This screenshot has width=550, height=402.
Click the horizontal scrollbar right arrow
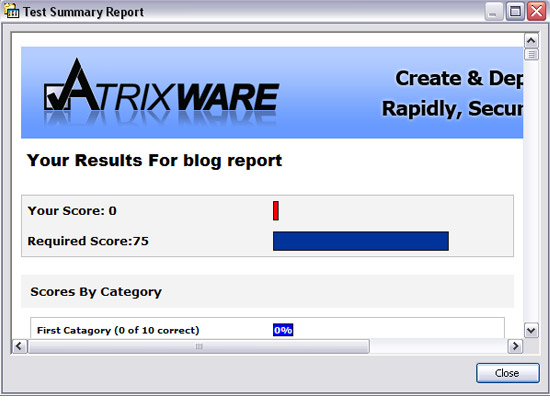pos(515,346)
